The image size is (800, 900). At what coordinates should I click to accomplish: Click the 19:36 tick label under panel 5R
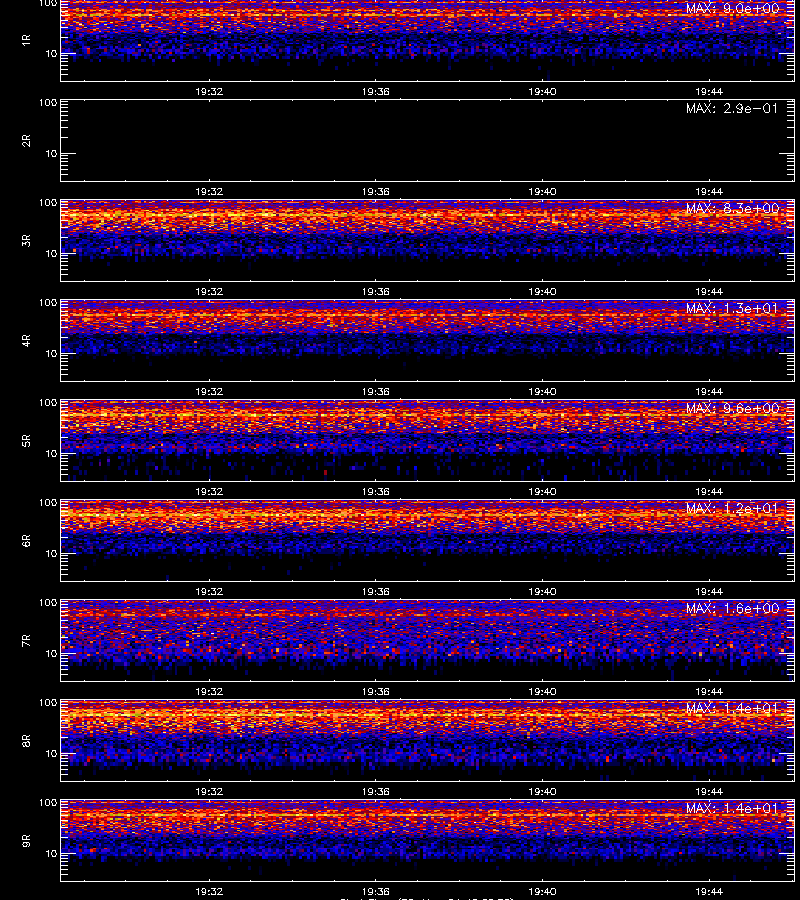(x=375, y=491)
